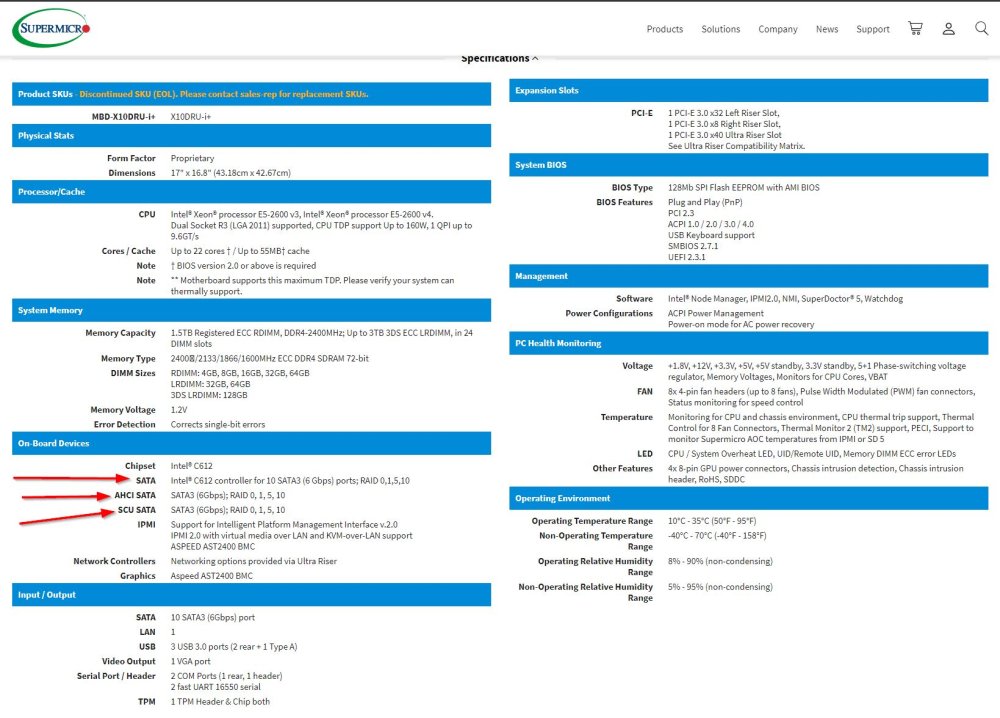Click the AHCI SATA label
This screenshot has width=1000, height=718.
click(x=135, y=495)
